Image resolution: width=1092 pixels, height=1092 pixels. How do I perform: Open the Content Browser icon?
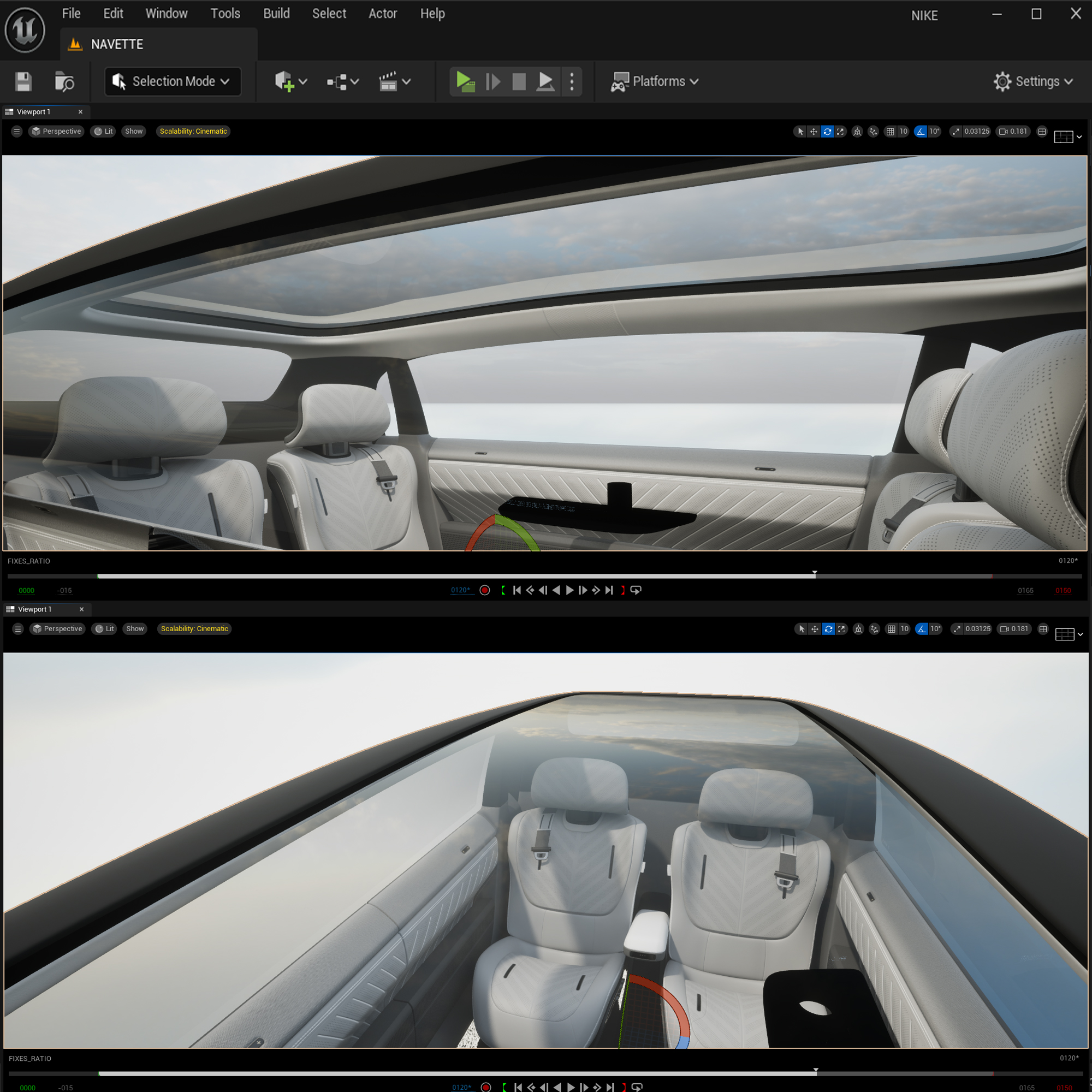pyautogui.click(x=64, y=81)
